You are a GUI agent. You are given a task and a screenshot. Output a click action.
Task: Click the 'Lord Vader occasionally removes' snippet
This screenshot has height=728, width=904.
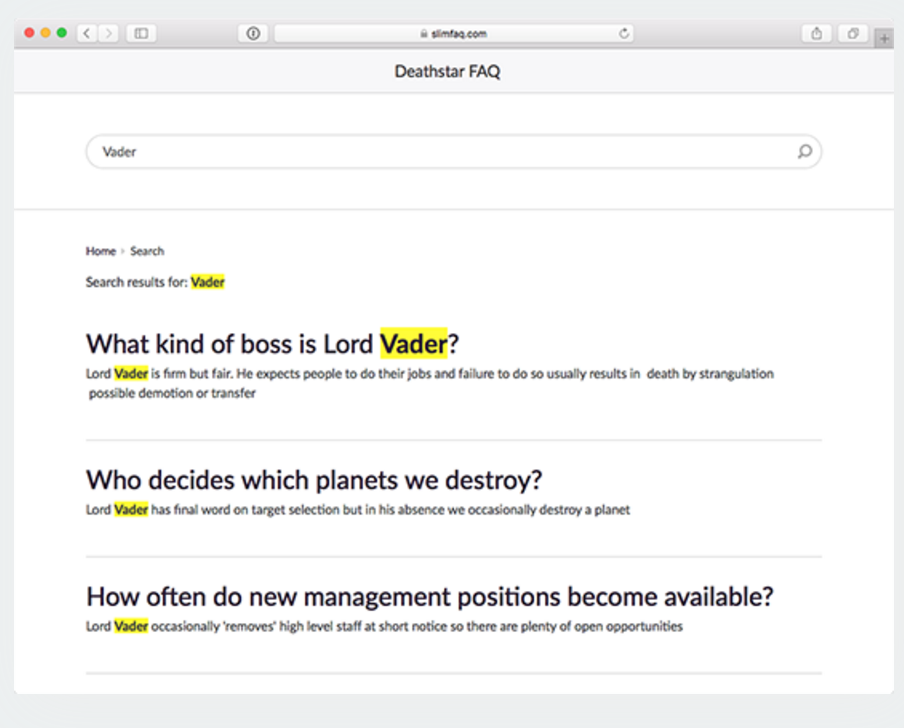coord(384,627)
